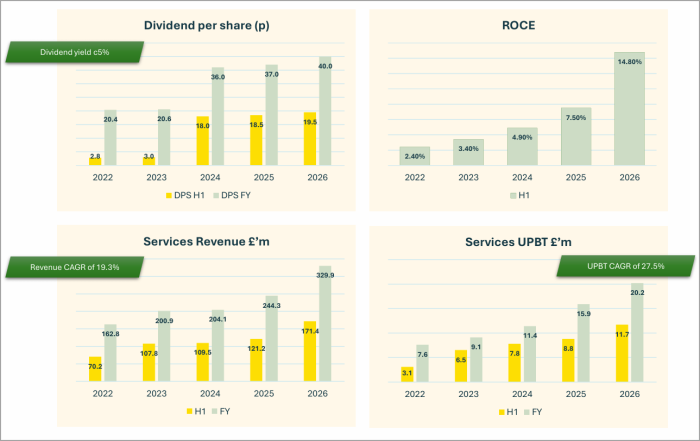Screen dimensions: 700x441
Task: Select the Dividend yield c5% green banner
Action: click(75, 52)
